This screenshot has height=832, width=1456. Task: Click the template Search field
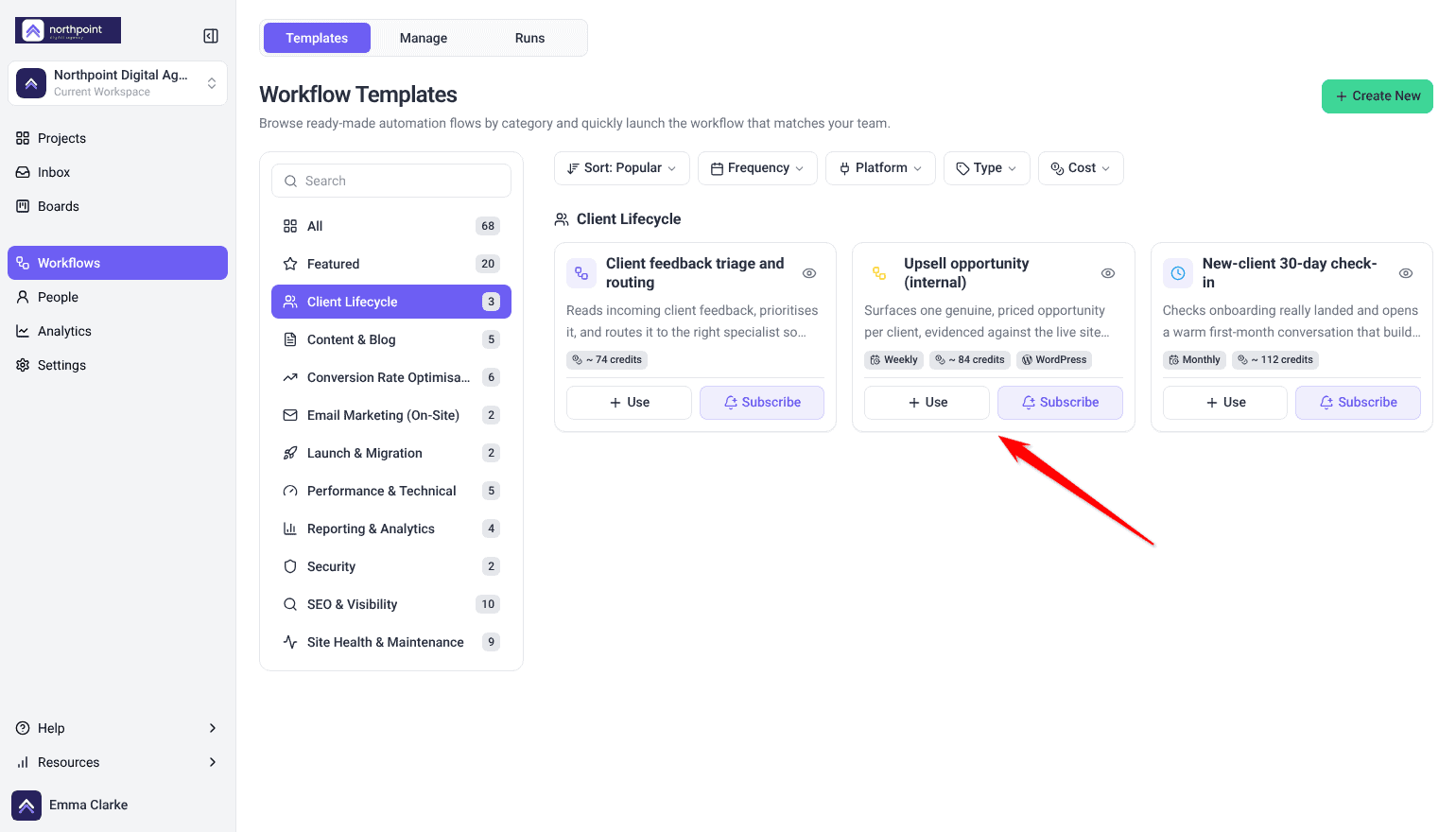[x=391, y=181]
